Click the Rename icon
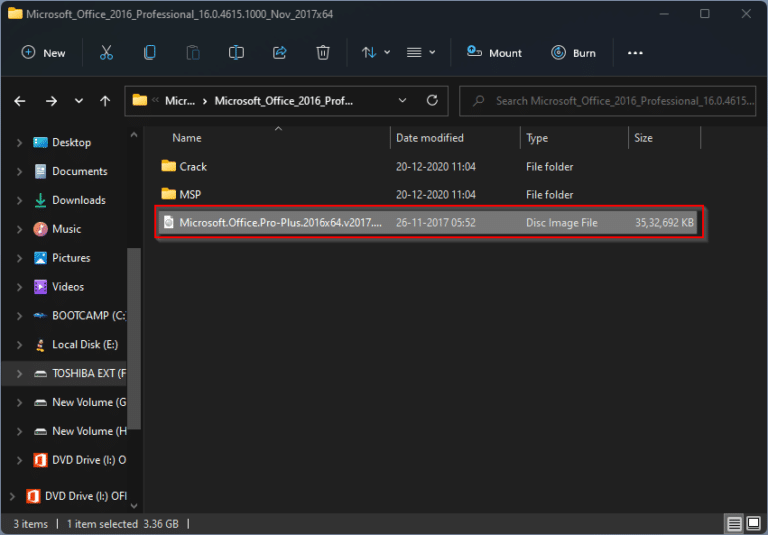Screen dimensions: 768x535 coord(236,52)
